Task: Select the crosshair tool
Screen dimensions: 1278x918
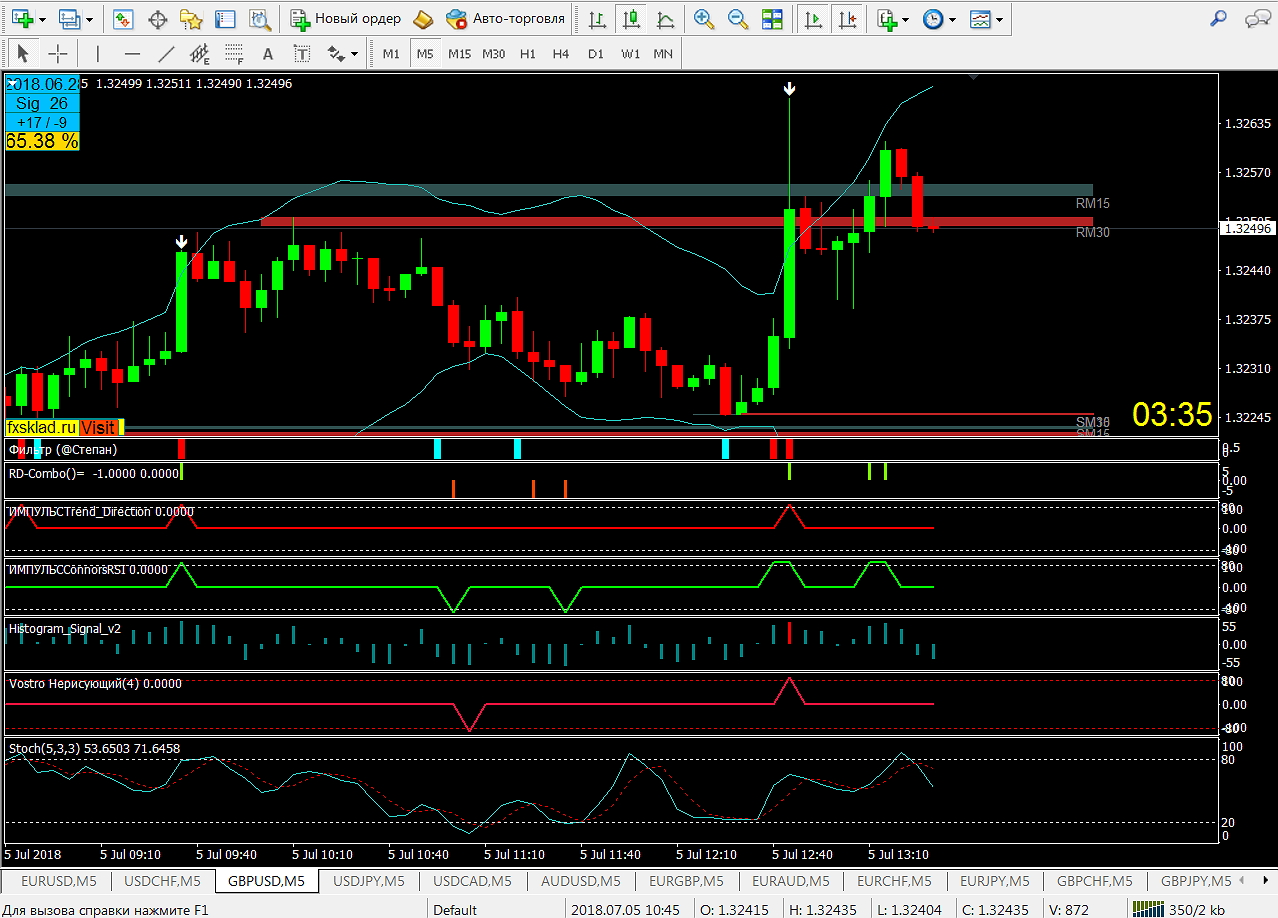Action: (58, 54)
